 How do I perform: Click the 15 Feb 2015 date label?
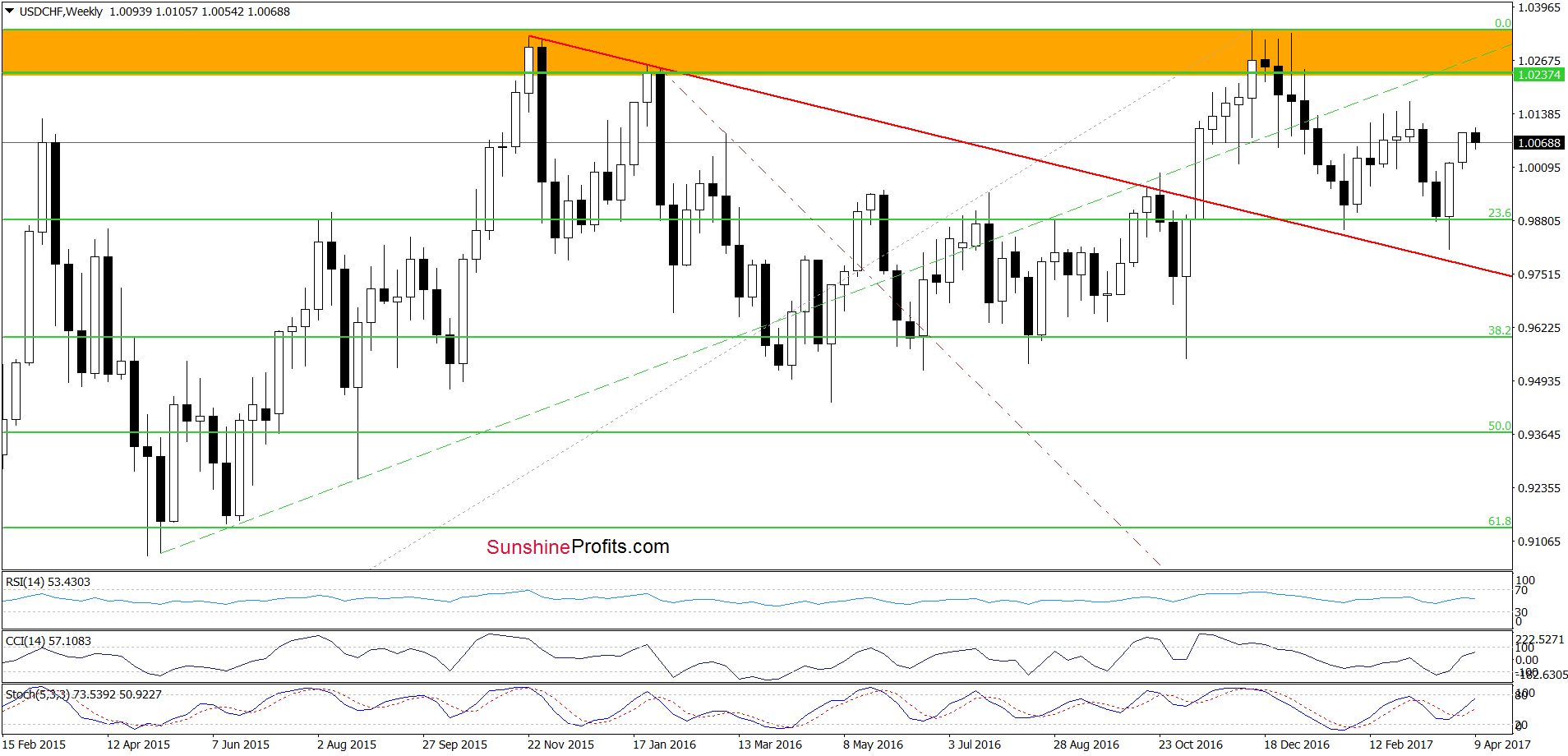pos(35,744)
